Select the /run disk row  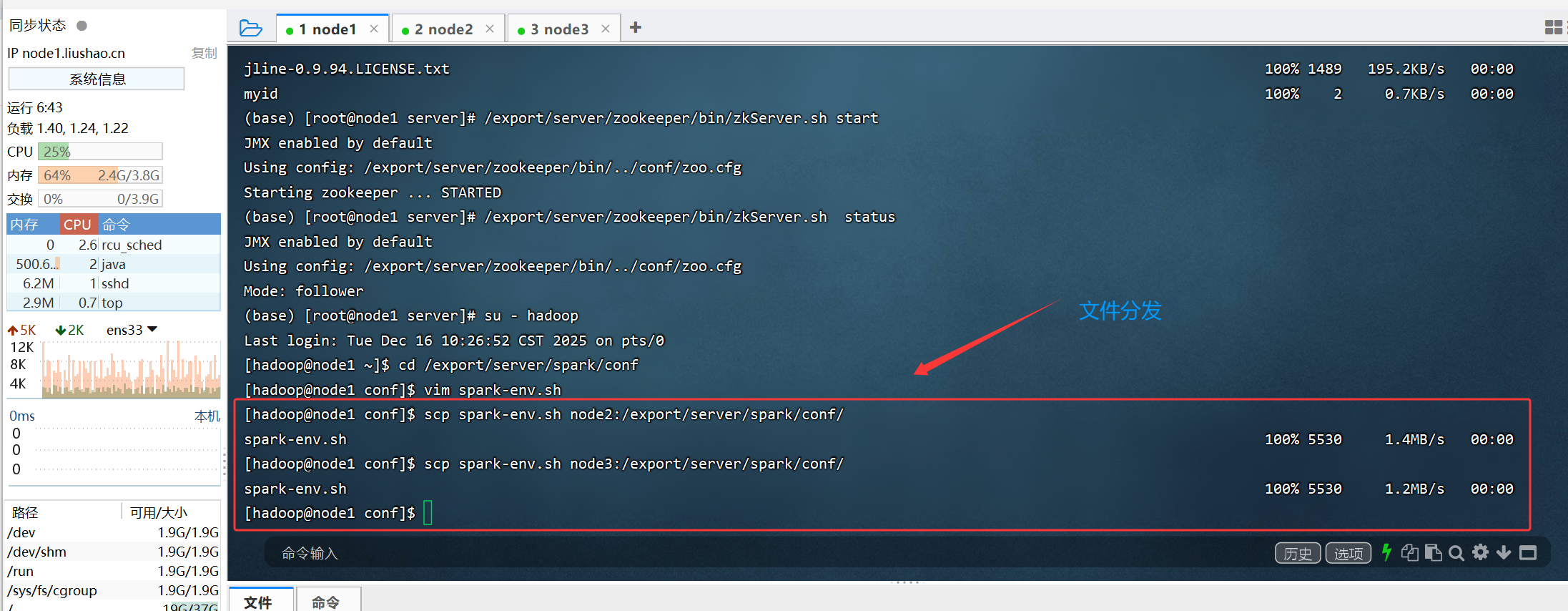pyautogui.click(x=114, y=571)
